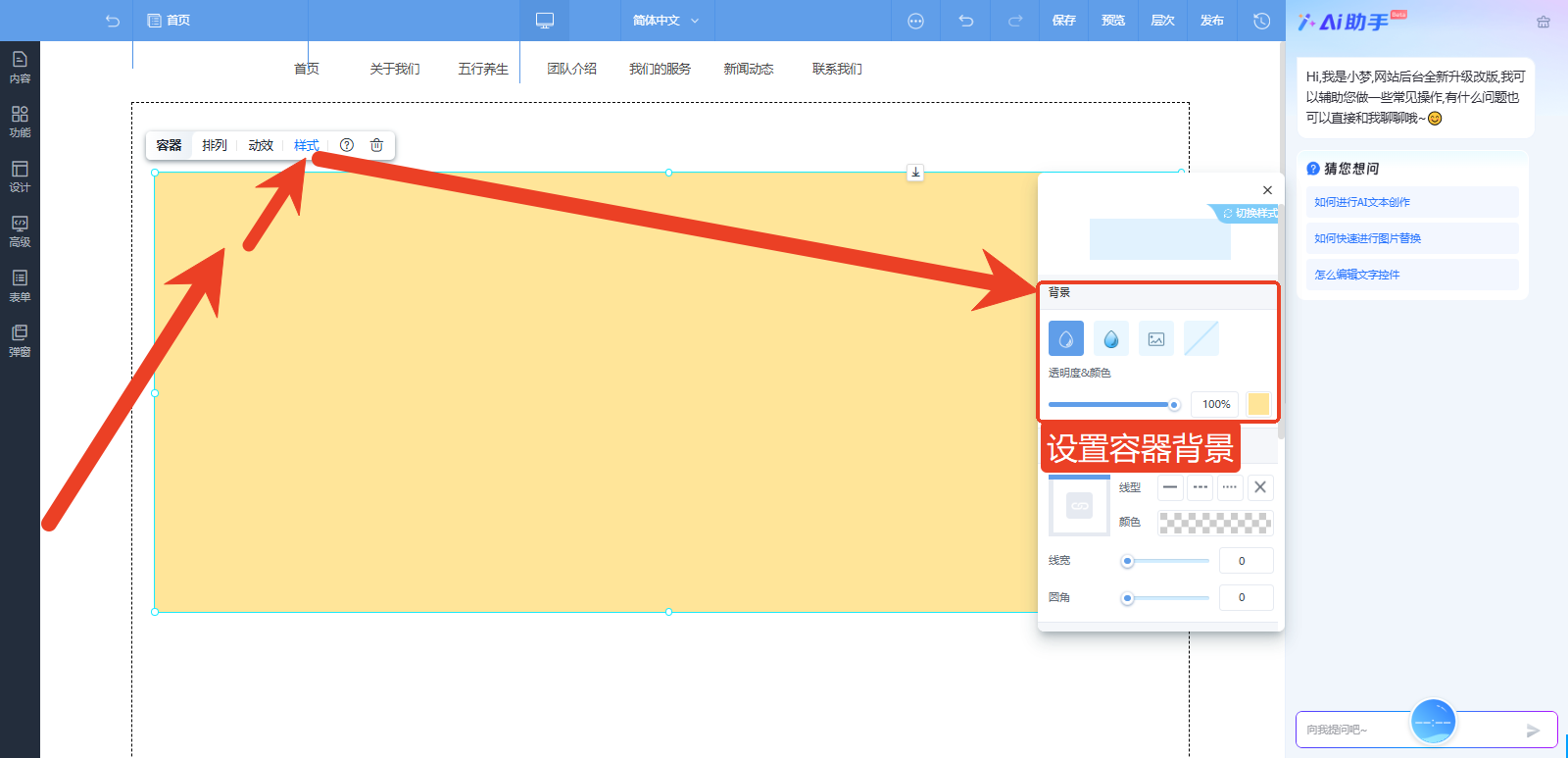Open the 层次 layers panel
The image size is (1568, 758).
click(x=1162, y=21)
